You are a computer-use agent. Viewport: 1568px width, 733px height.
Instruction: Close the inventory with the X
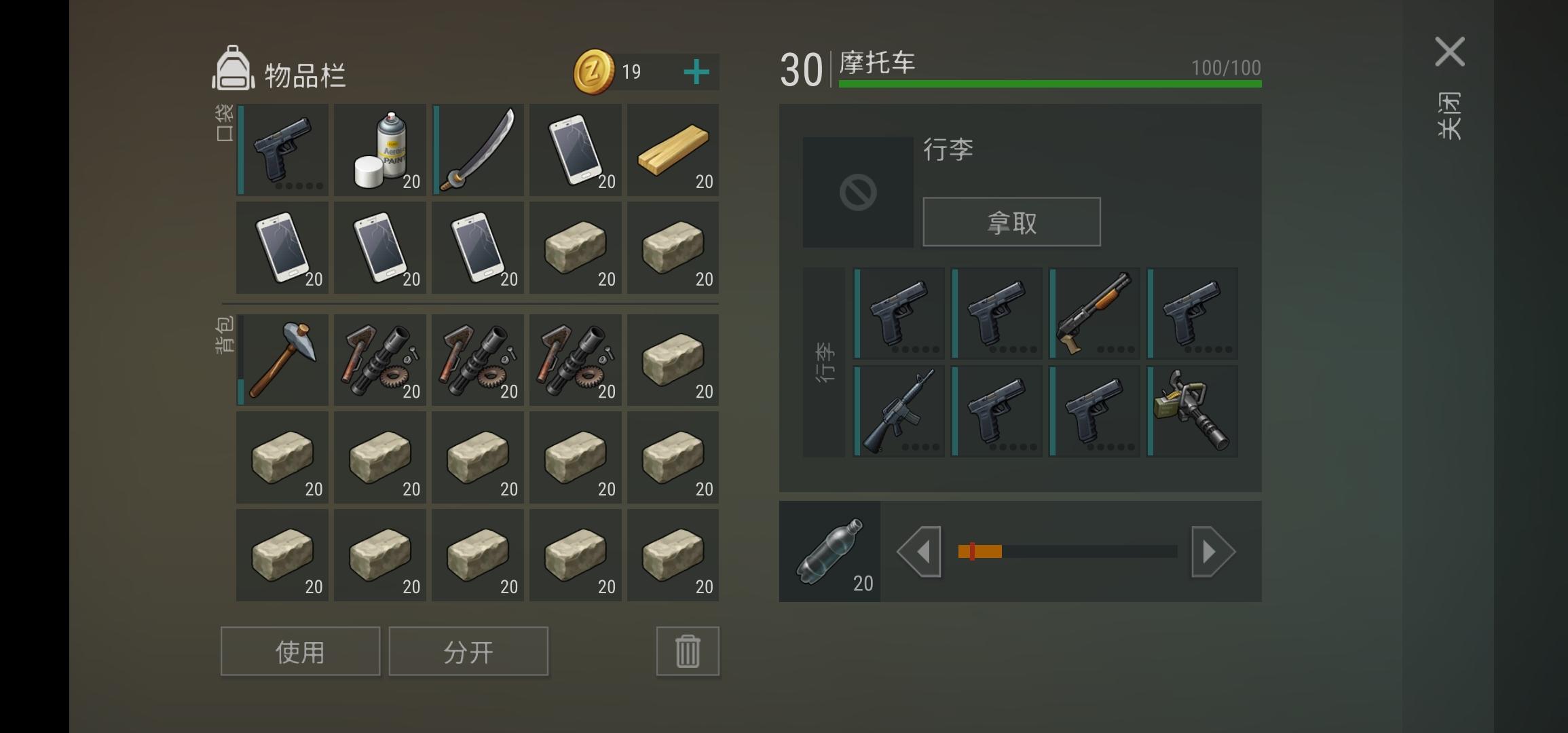[1450, 52]
